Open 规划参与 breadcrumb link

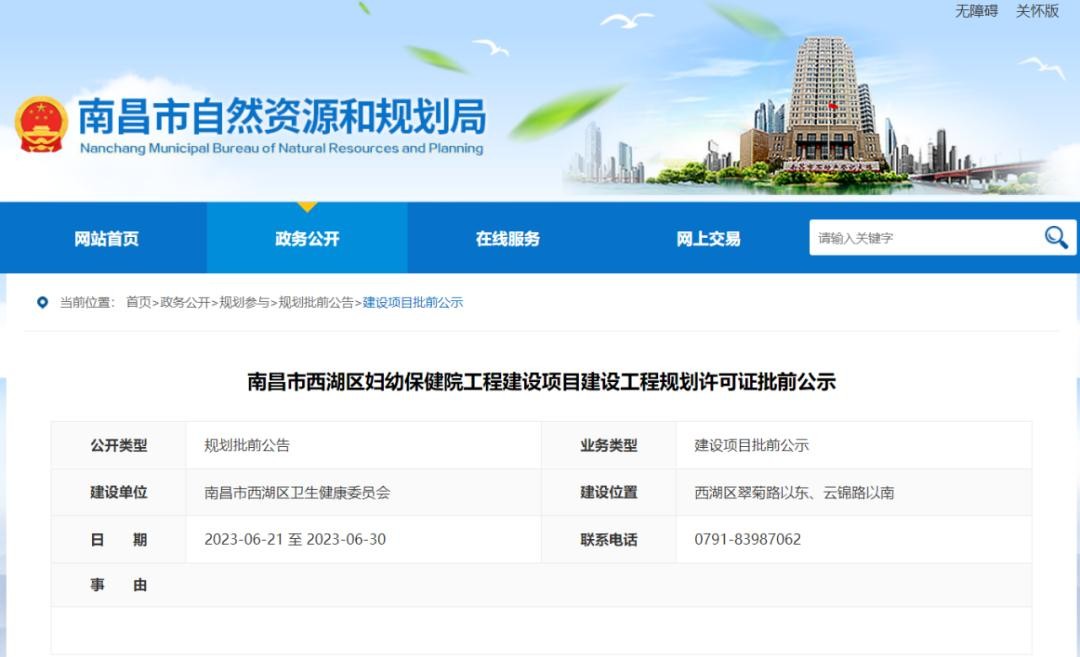click(244, 302)
